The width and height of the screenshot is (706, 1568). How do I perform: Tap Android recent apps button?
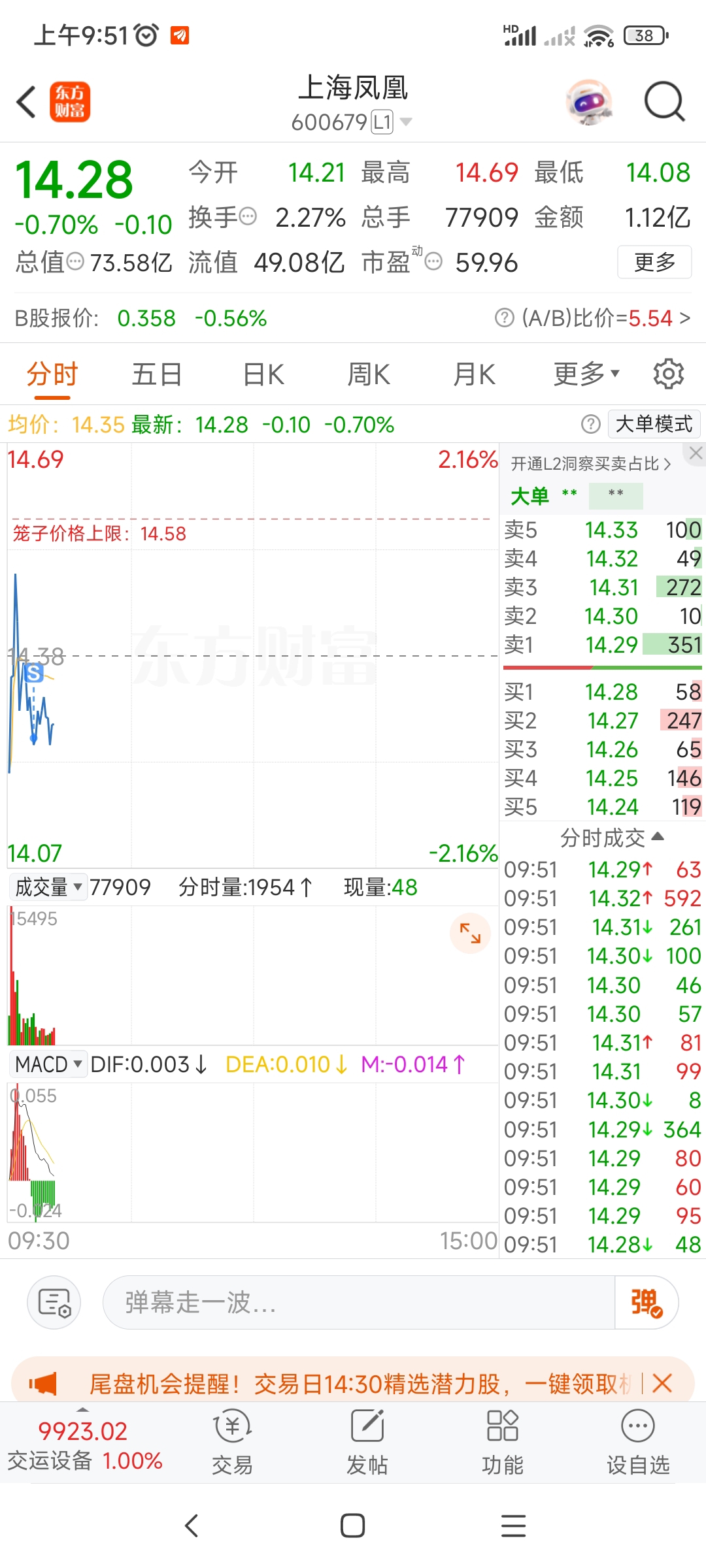pos(513,1526)
